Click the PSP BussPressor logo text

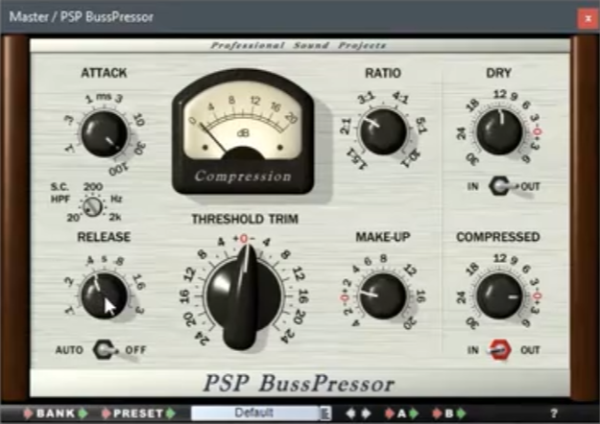299,383
